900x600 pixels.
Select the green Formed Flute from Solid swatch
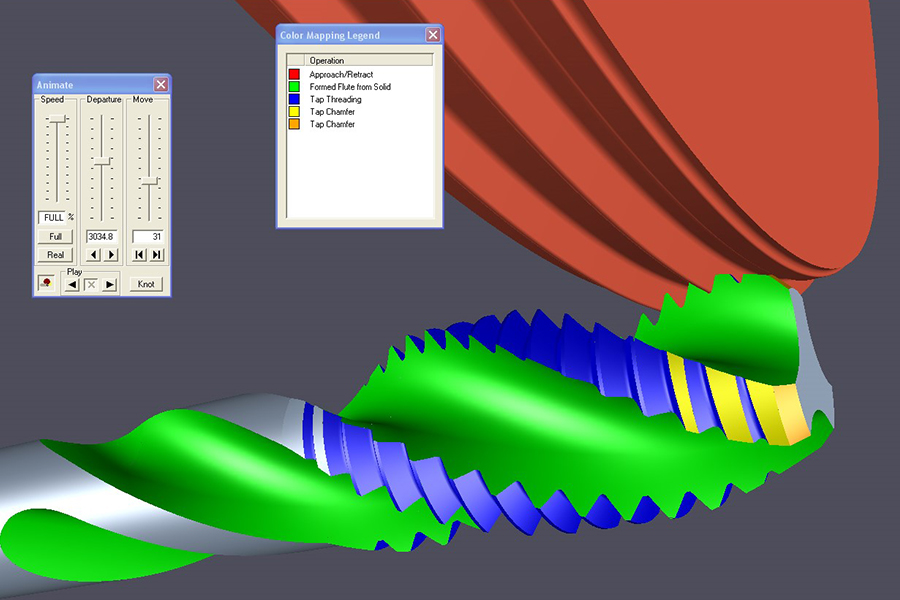click(294, 87)
